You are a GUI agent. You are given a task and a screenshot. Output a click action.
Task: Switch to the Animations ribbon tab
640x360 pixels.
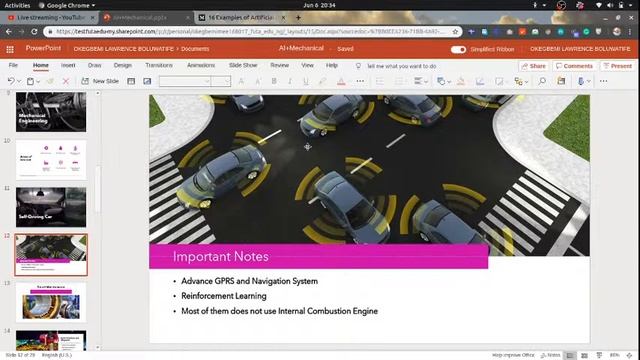pyautogui.click(x=201, y=65)
